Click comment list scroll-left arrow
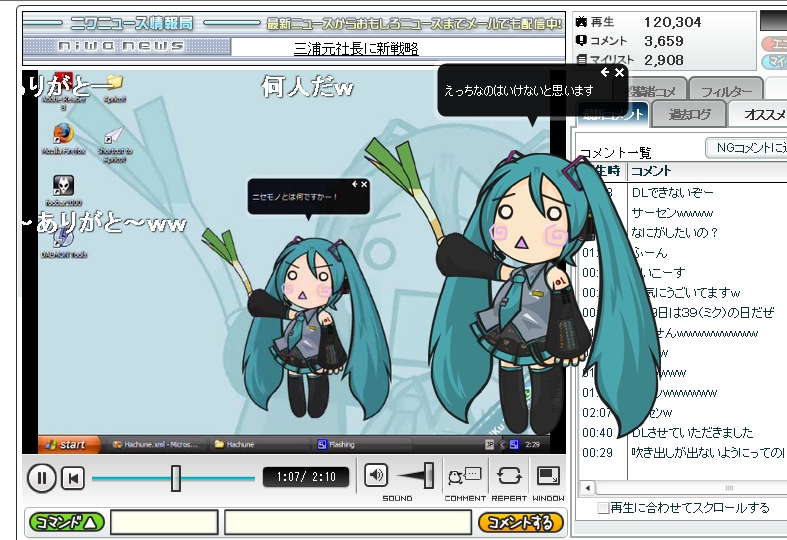This screenshot has height=540, width=787. tap(587, 487)
